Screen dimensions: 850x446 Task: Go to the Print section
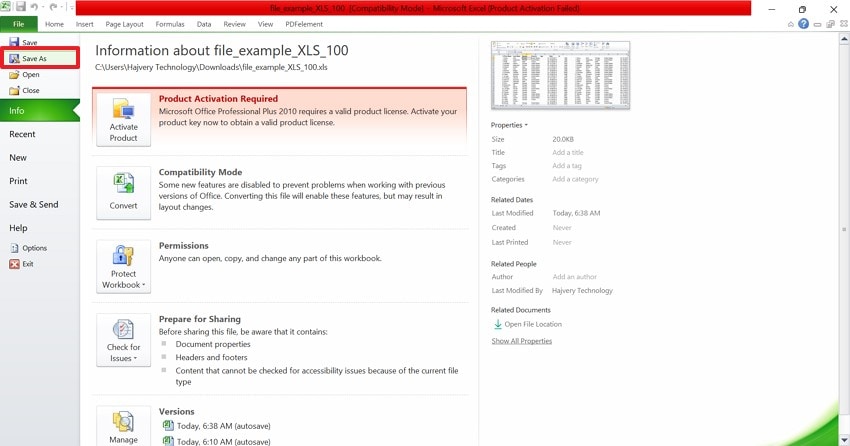click(18, 181)
